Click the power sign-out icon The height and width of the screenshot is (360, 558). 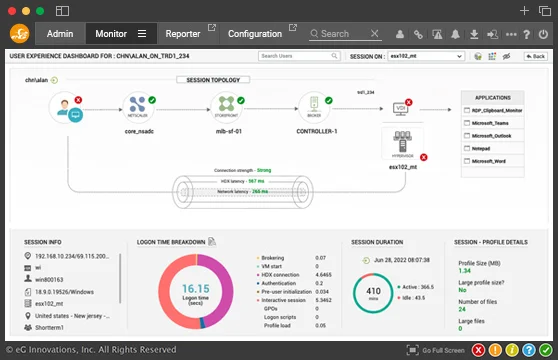tap(543, 34)
